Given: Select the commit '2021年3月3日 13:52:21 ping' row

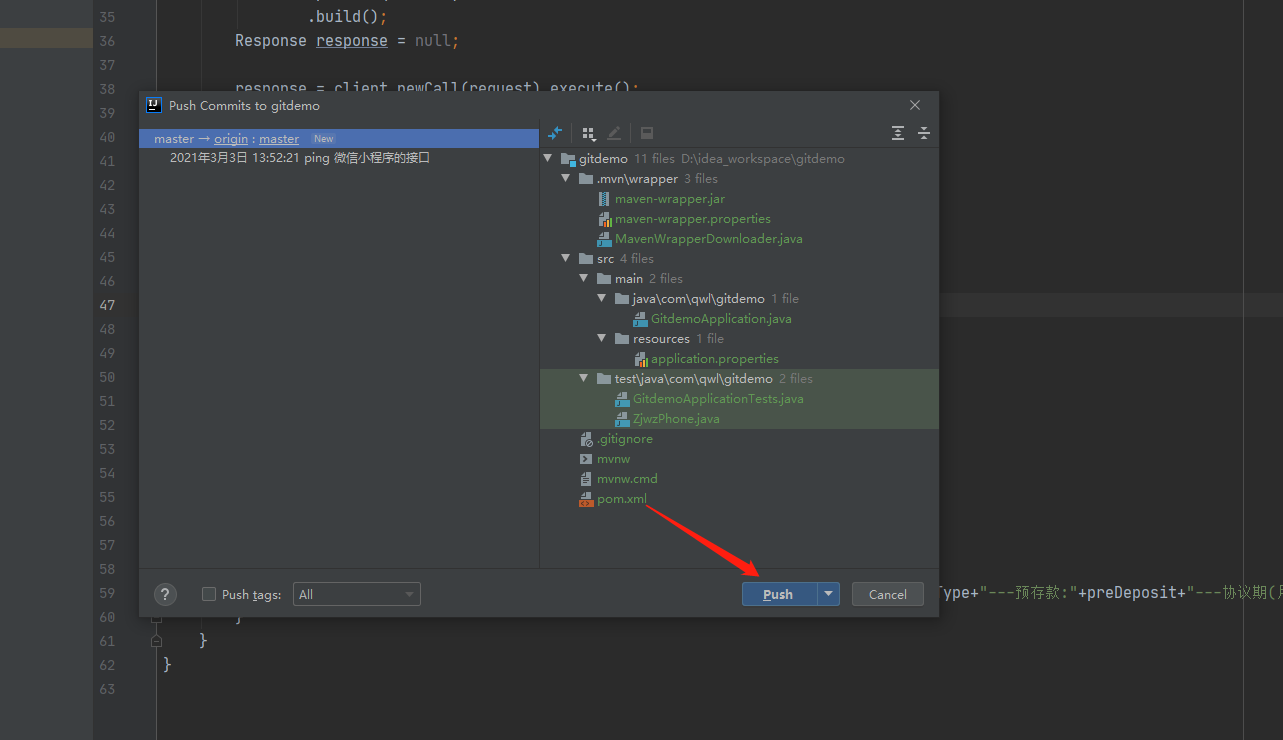Looking at the screenshot, I should pyautogui.click(x=339, y=158).
